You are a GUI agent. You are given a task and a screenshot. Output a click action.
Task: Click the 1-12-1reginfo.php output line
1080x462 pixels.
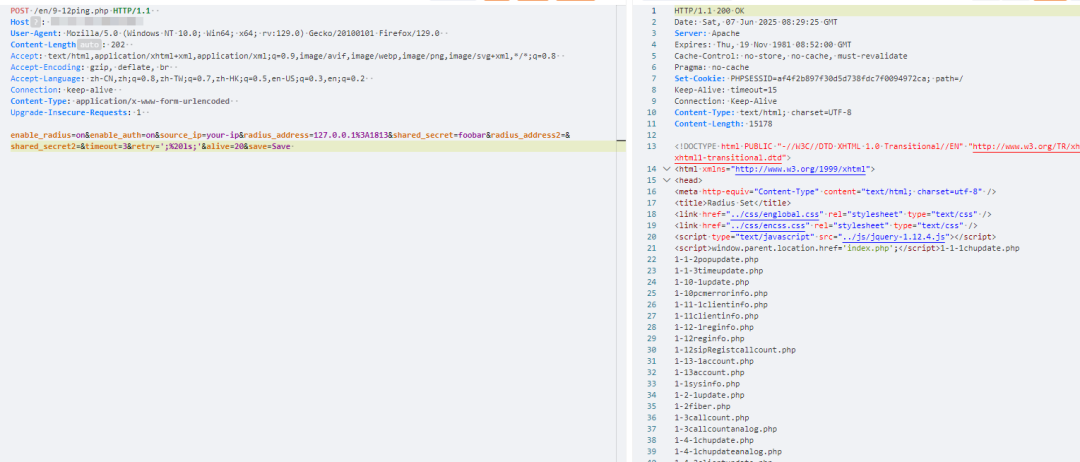[x=714, y=327]
